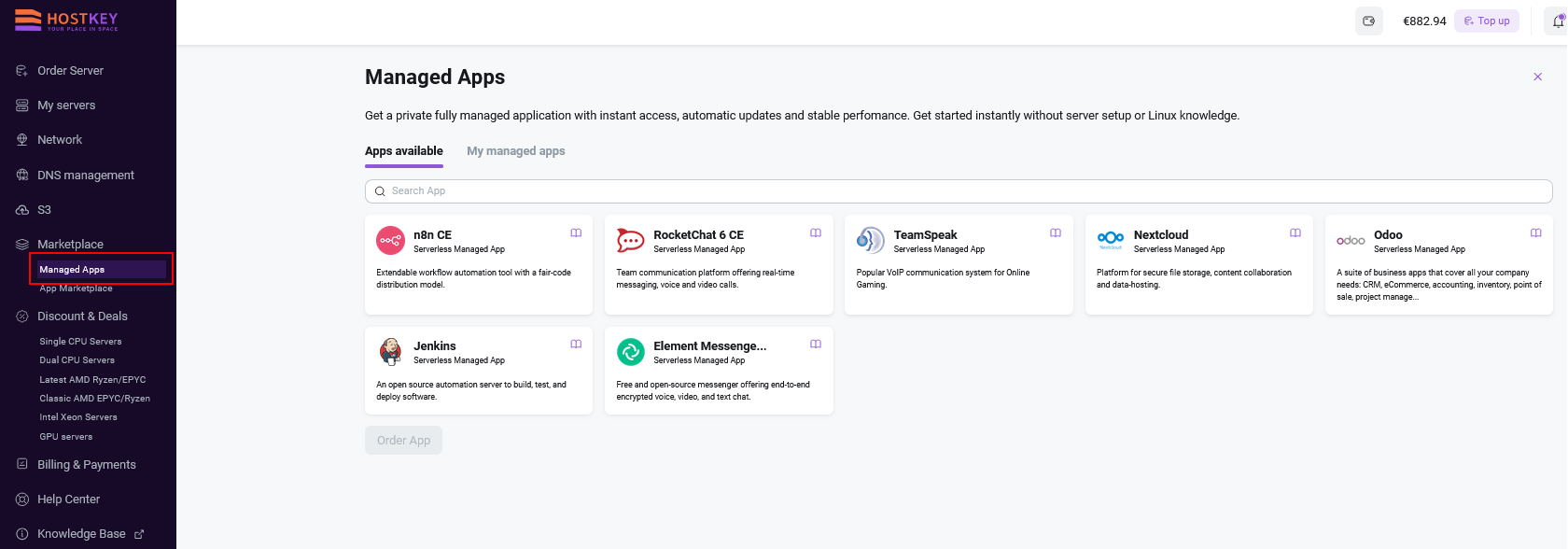Screen dimensions: 1568x549
Task: Open the Element Messenger documentation book icon
Action: 816,345
